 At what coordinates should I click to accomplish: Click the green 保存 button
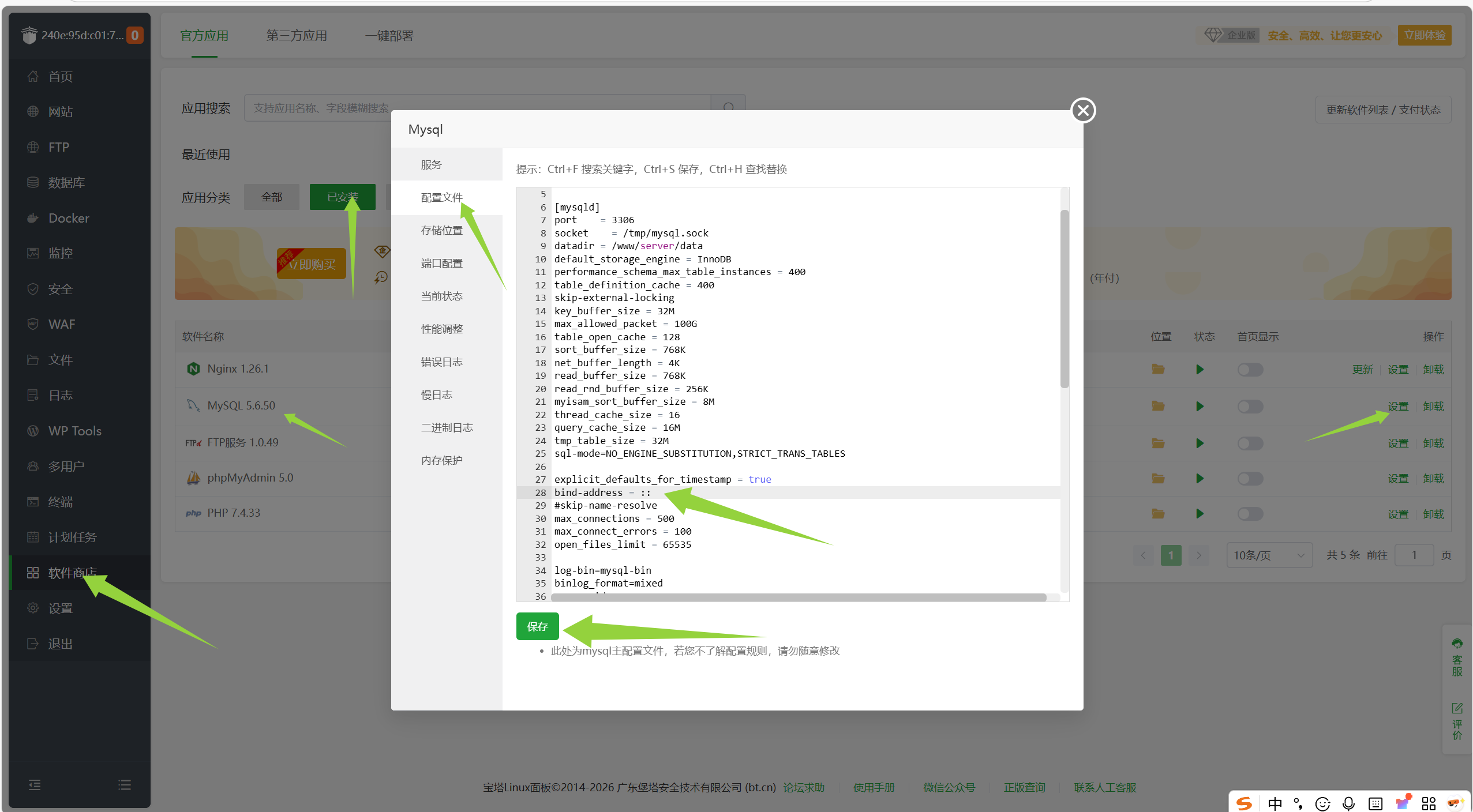tap(537, 626)
